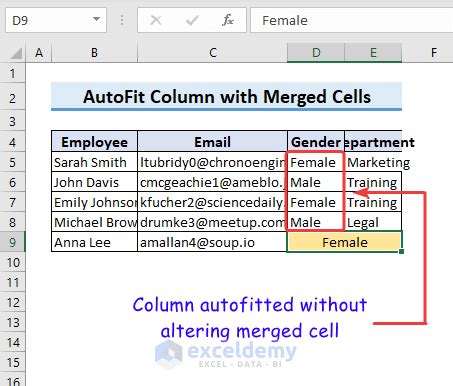
Task: Click the title cell AutoFit Column with Merged Cells
Action: tap(227, 97)
